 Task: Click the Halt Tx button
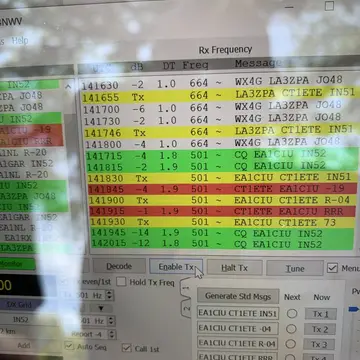235,268
